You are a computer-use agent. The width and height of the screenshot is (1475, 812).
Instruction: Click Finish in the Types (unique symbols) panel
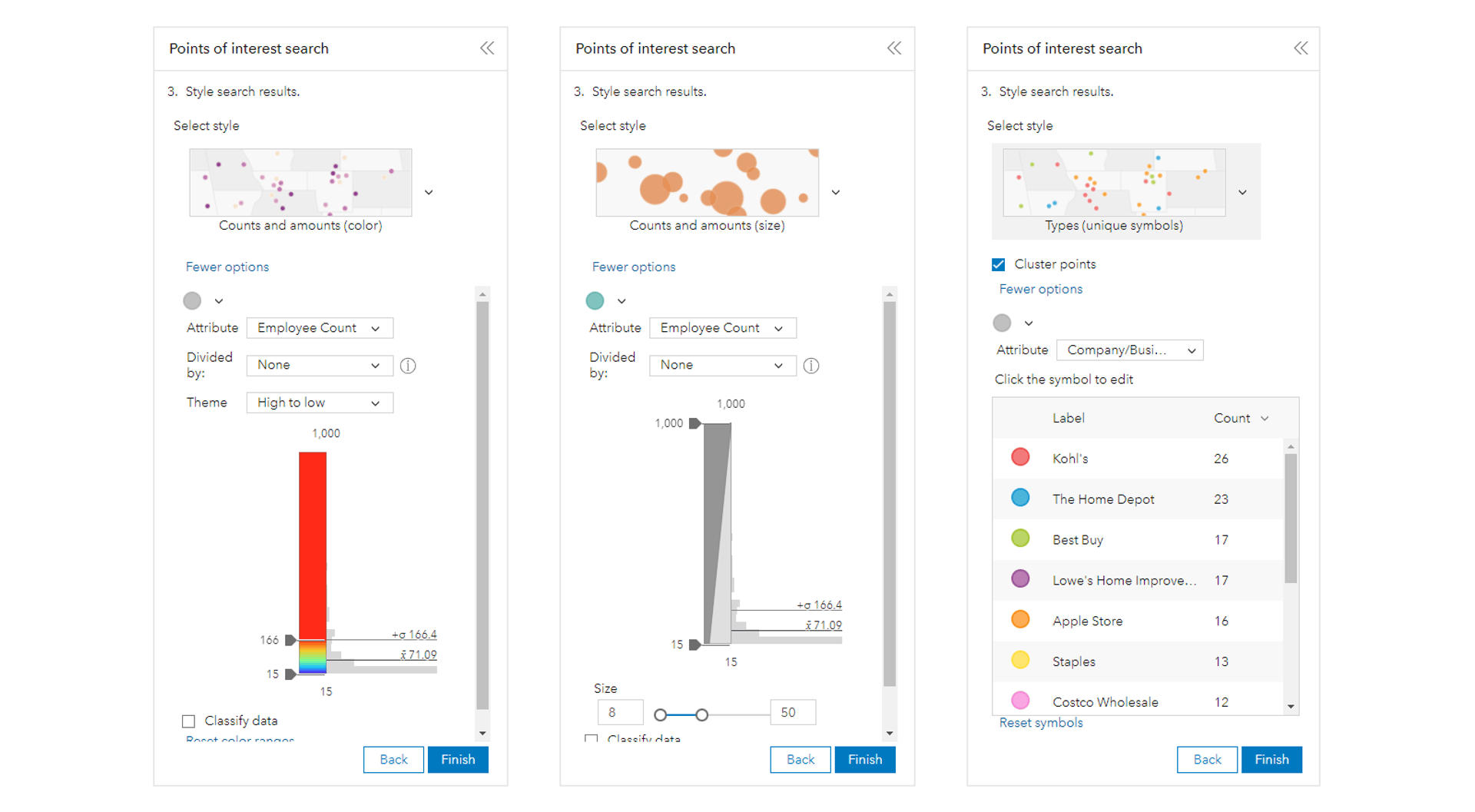coord(1271,760)
